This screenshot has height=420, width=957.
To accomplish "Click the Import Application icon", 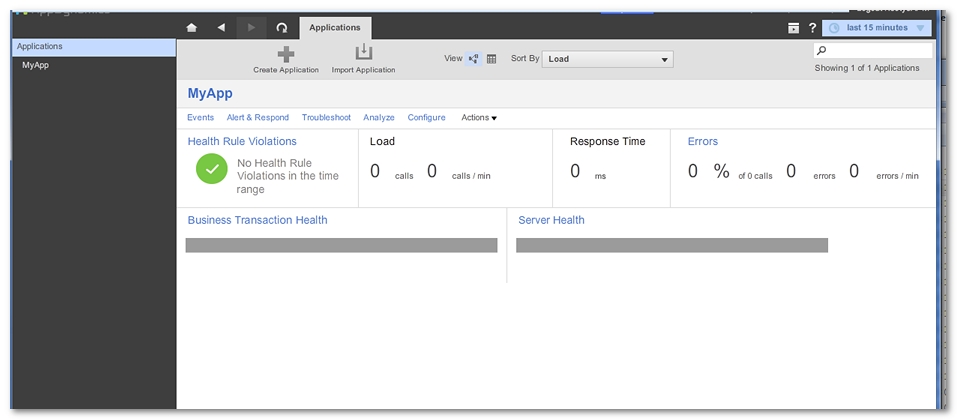I will (x=363, y=53).
